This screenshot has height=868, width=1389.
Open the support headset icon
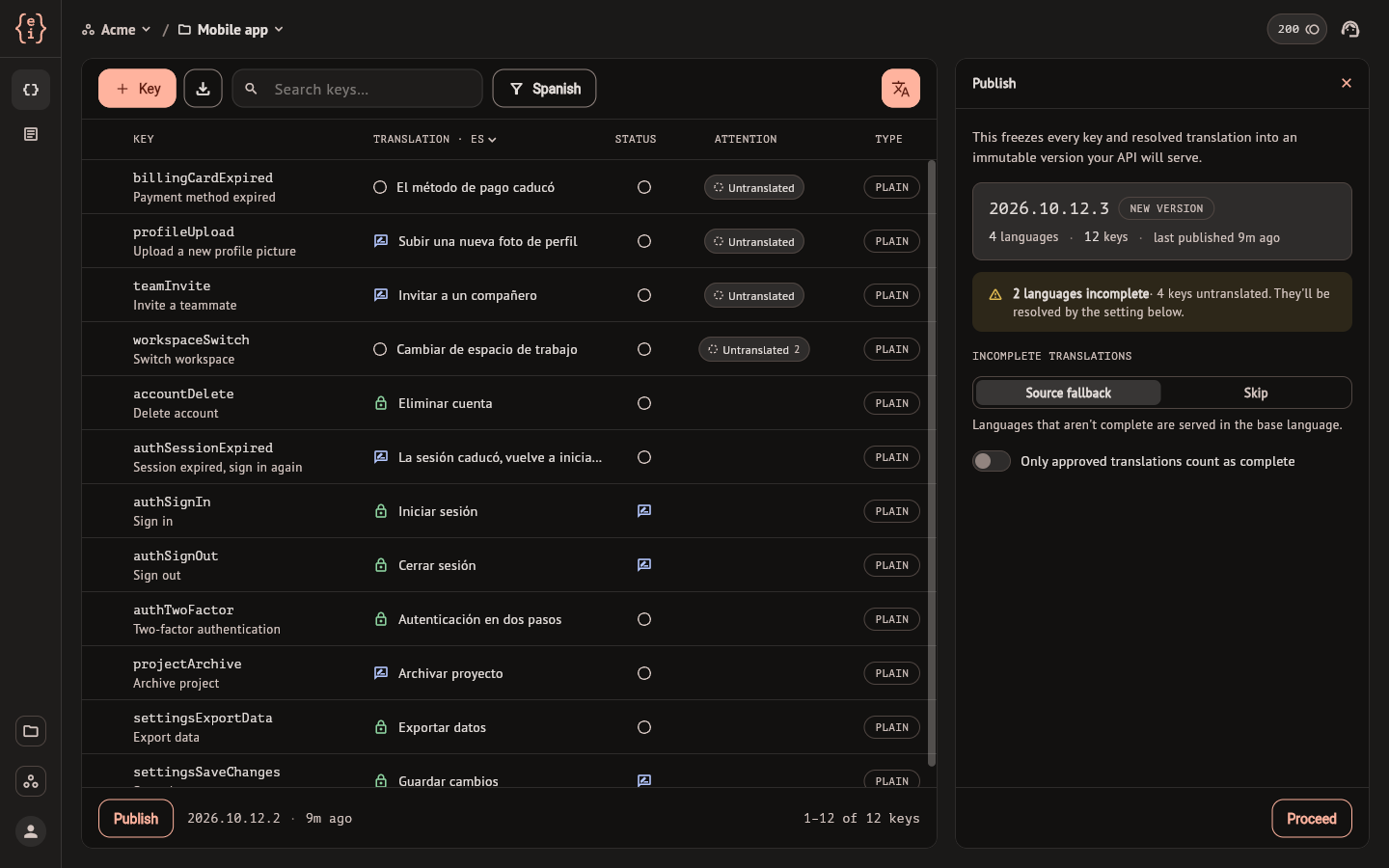click(x=1350, y=29)
